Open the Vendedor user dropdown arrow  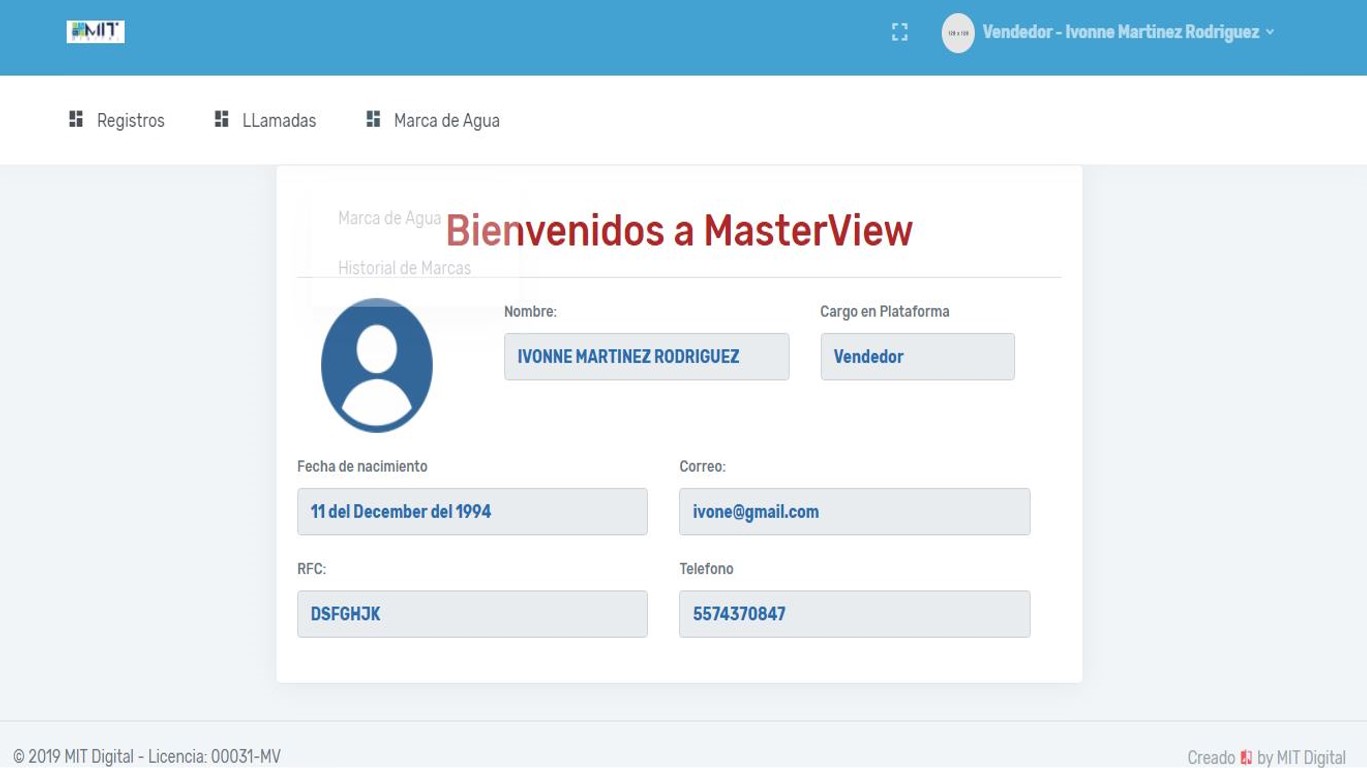point(1270,32)
